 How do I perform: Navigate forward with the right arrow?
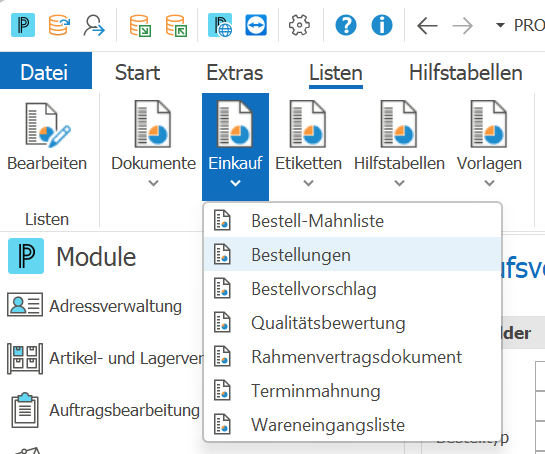(463, 25)
